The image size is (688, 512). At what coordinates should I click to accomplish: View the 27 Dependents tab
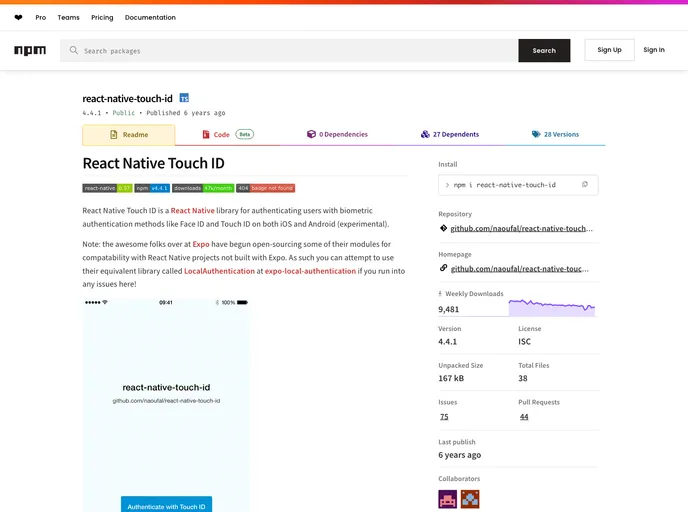click(450, 135)
